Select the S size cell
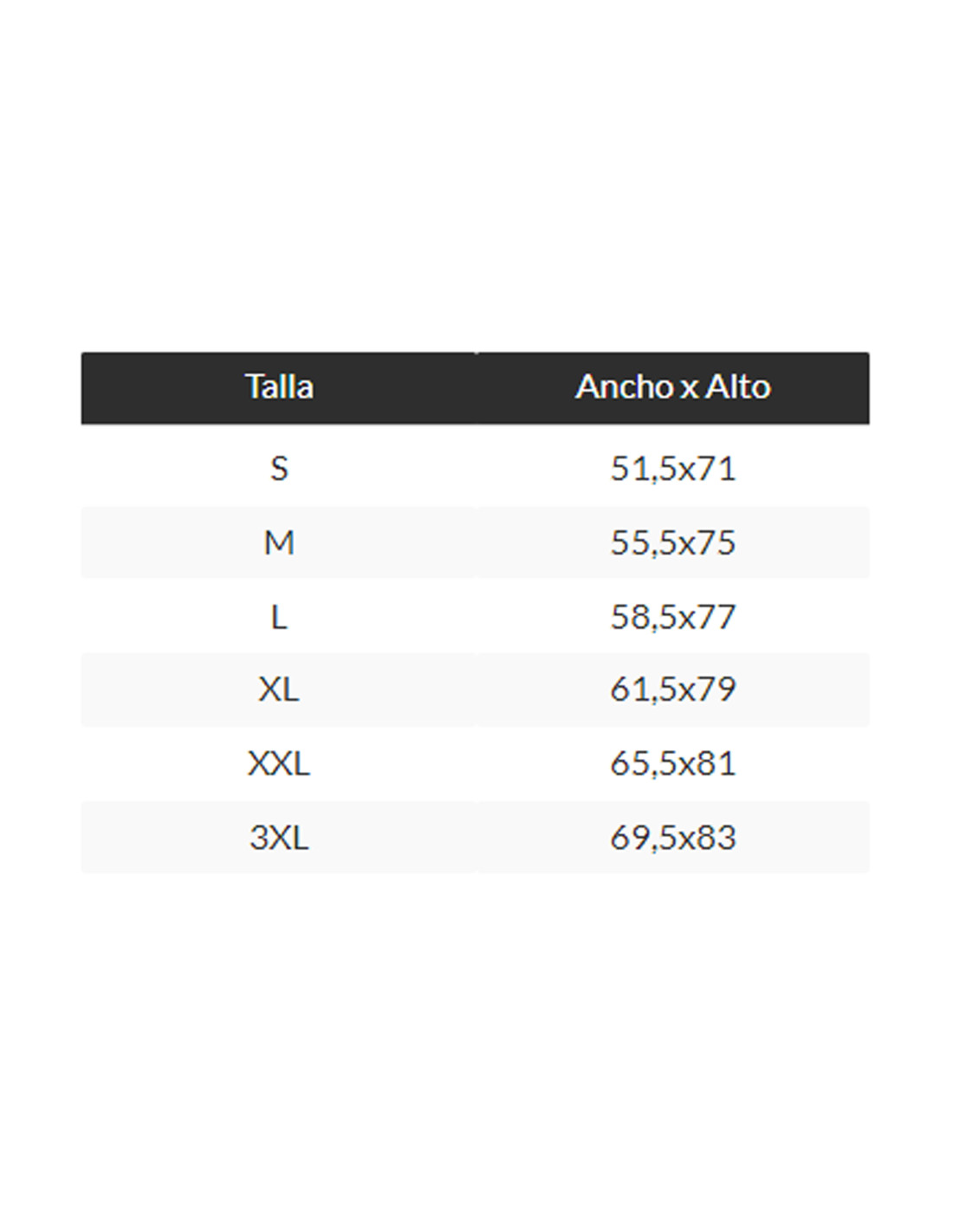The width and height of the screenshot is (953, 1232). 279,469
